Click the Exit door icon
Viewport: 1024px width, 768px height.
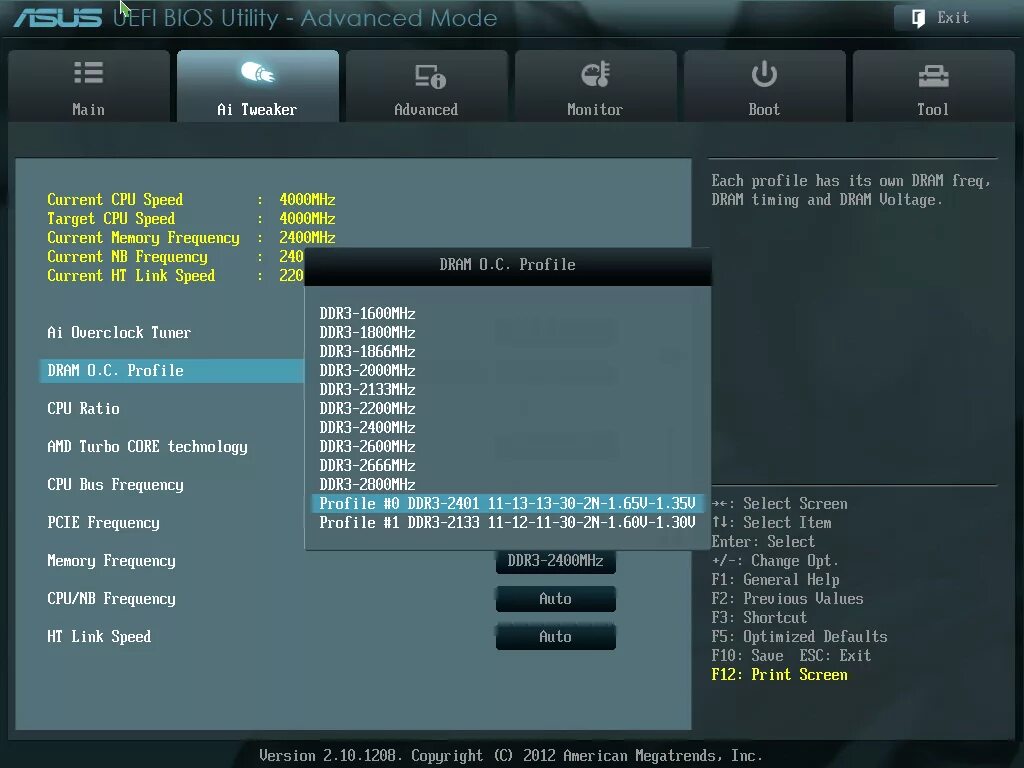pyautogui.click(x=918, y=18)
